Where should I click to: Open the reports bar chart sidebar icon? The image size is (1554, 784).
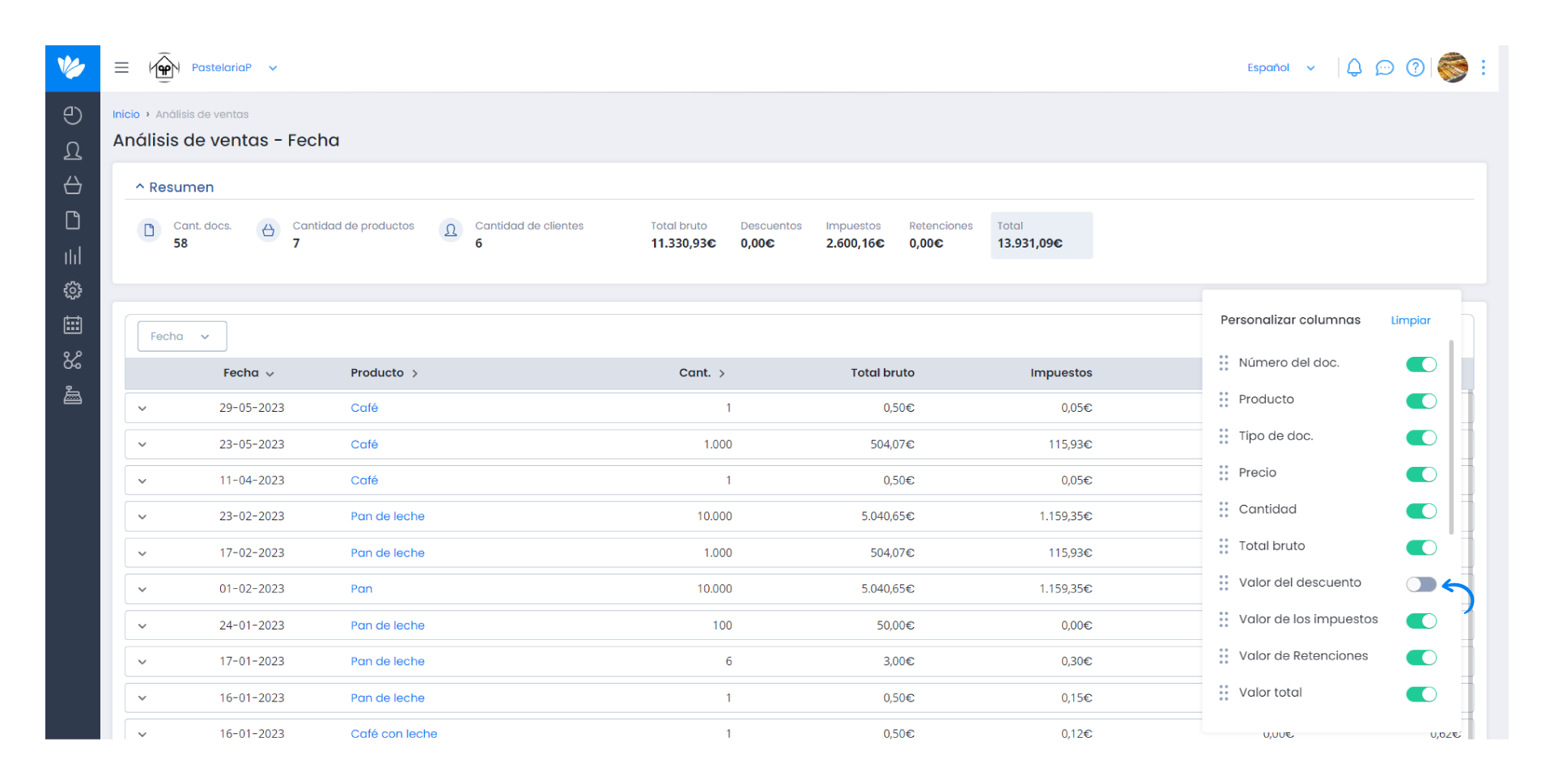coord(73,256)
